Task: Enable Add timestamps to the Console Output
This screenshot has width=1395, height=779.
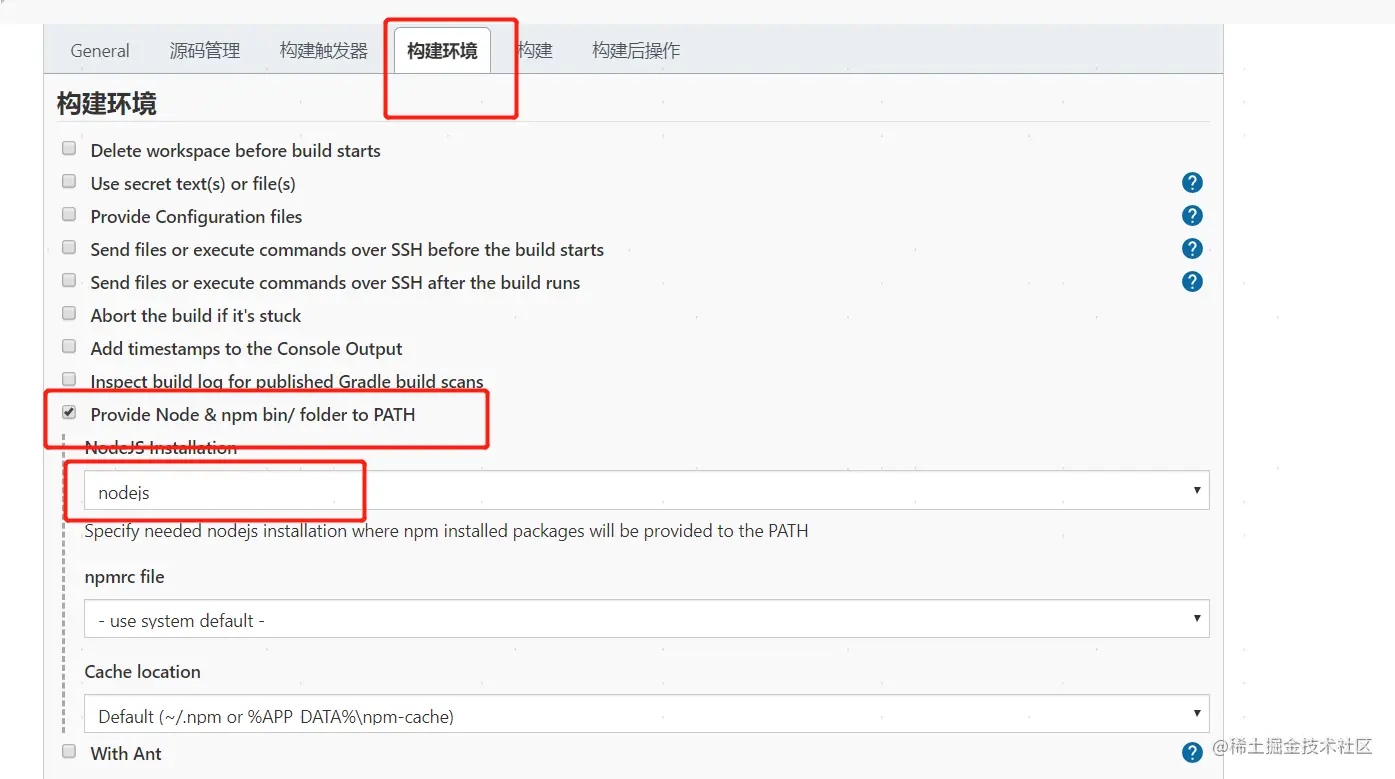Action: [x=69, y=347]
